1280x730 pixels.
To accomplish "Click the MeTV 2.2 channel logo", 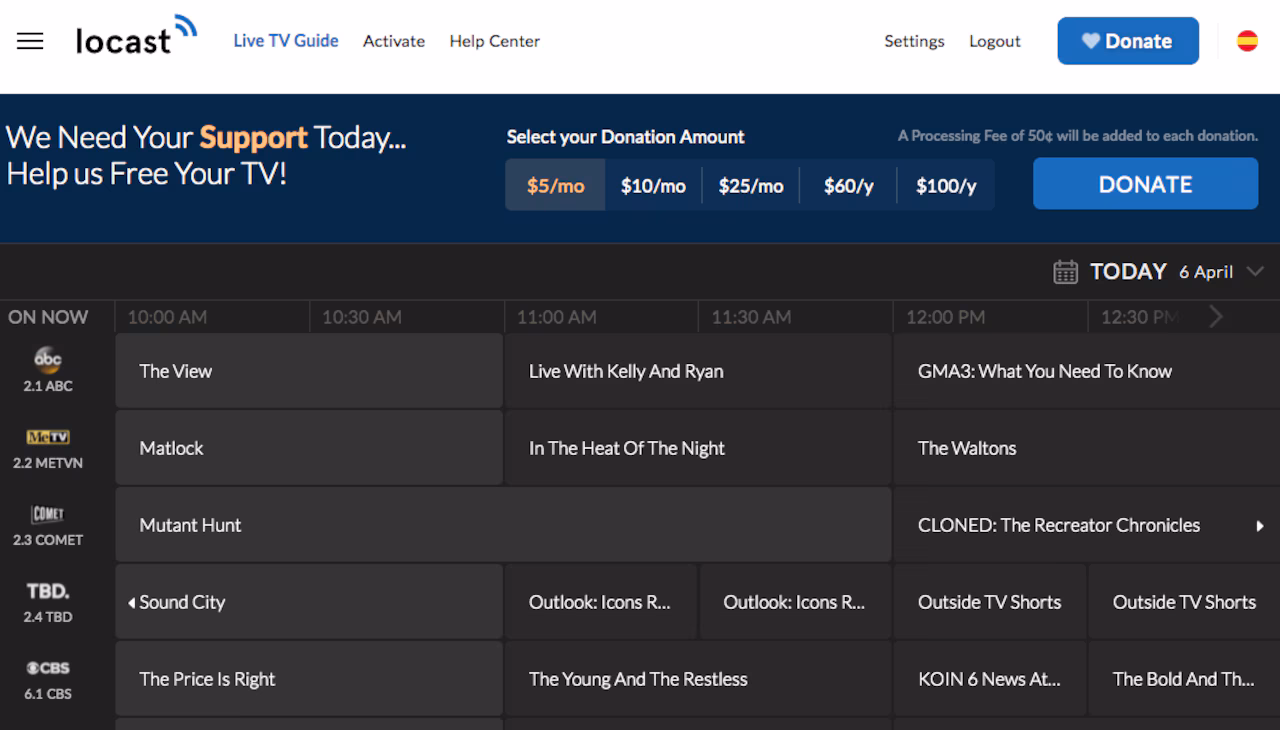I will click(46, 437).
